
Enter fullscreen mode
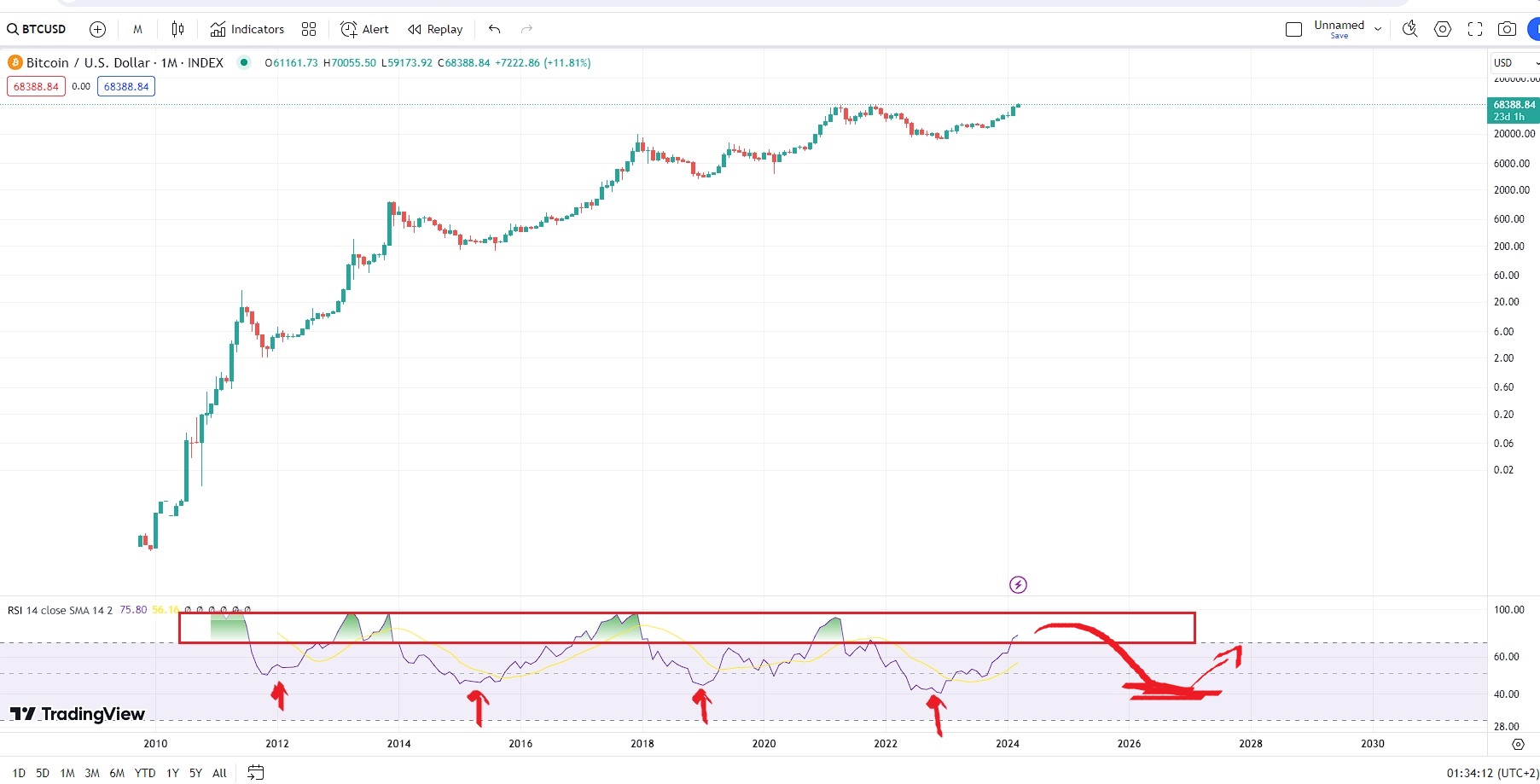1474,29
